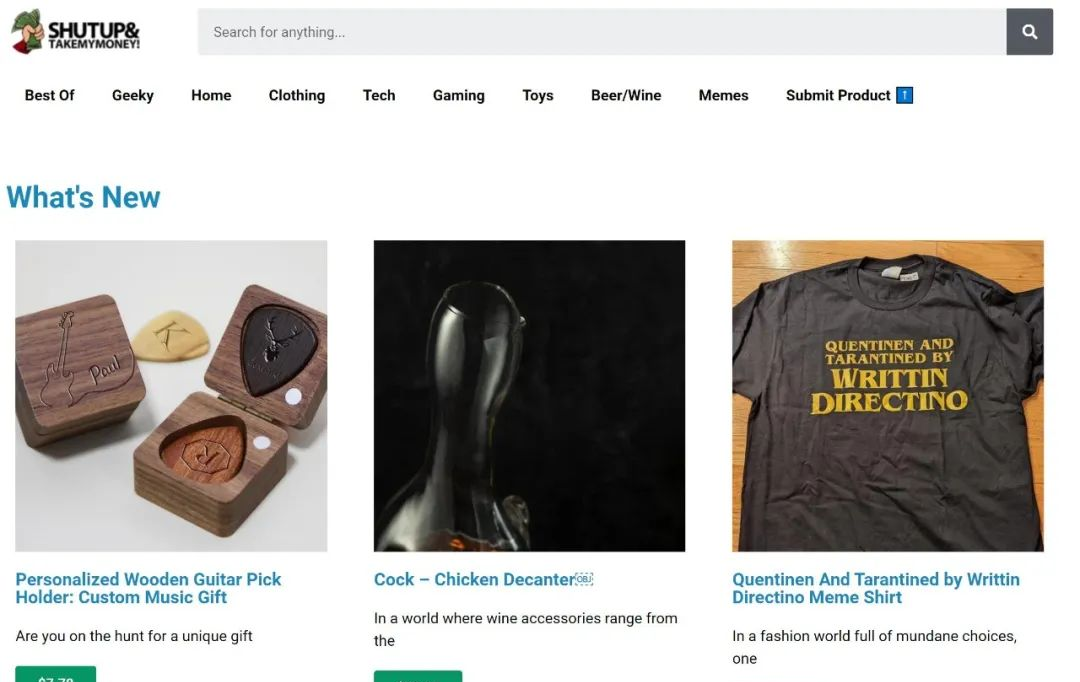Follow the 'Cock – Chicken Decanter' title link
This screenshot has width=1080, height=682.
(474, 579)
